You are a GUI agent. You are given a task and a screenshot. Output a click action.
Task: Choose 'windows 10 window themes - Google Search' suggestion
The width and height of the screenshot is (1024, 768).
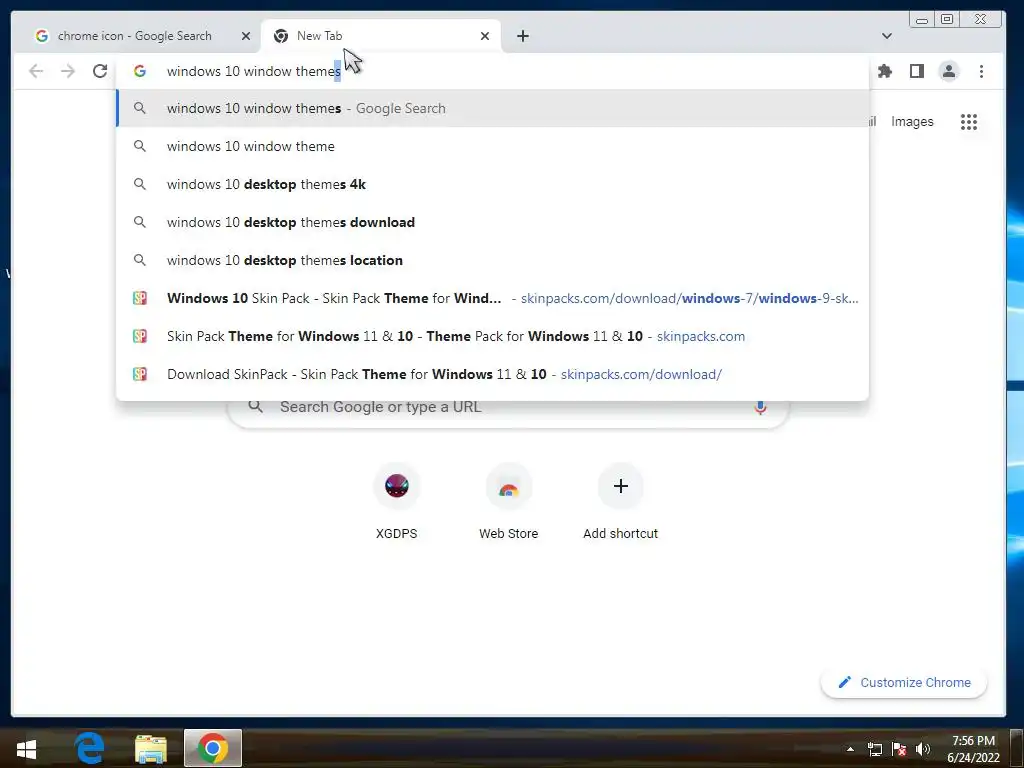pyautogui.click(x=492, y=108)
